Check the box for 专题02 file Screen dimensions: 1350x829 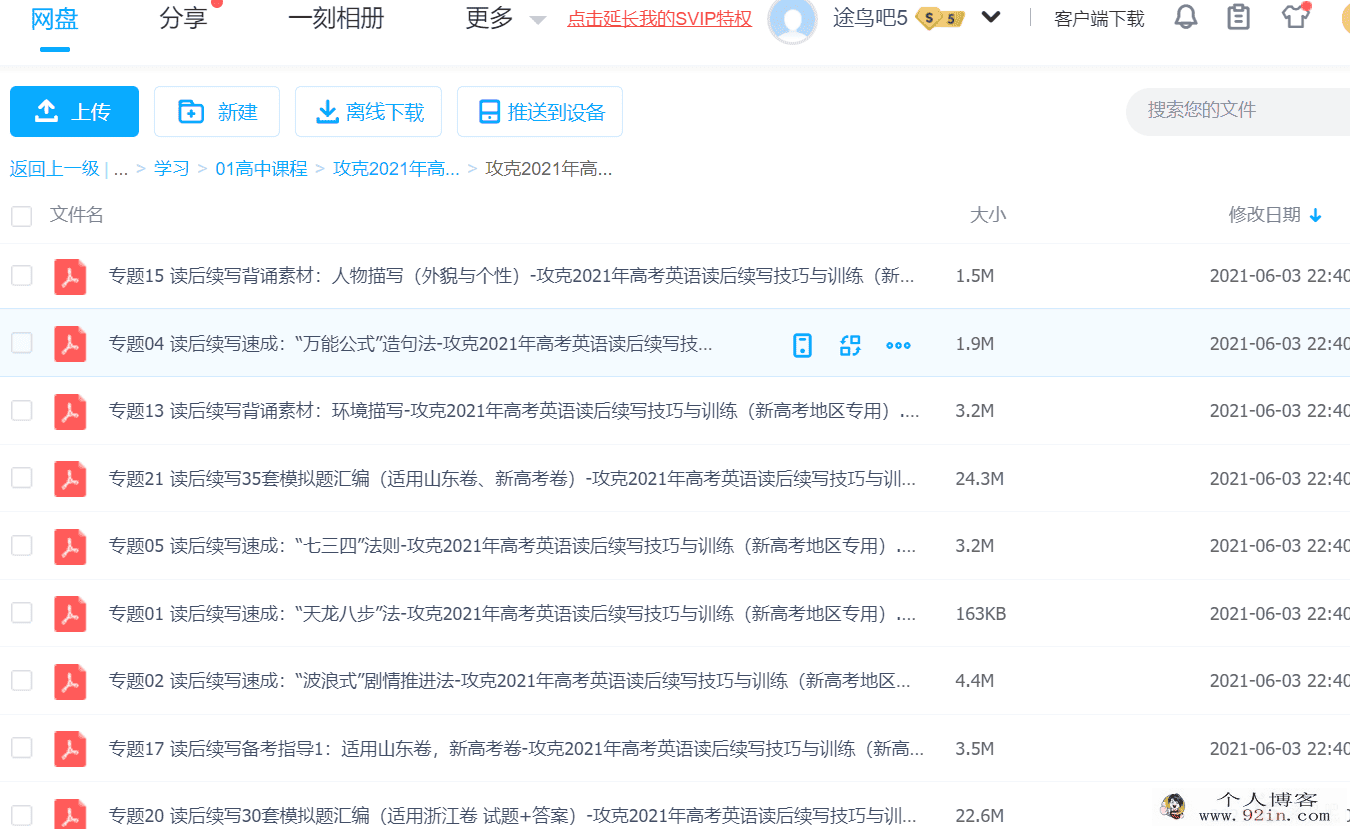click(21, 680)
